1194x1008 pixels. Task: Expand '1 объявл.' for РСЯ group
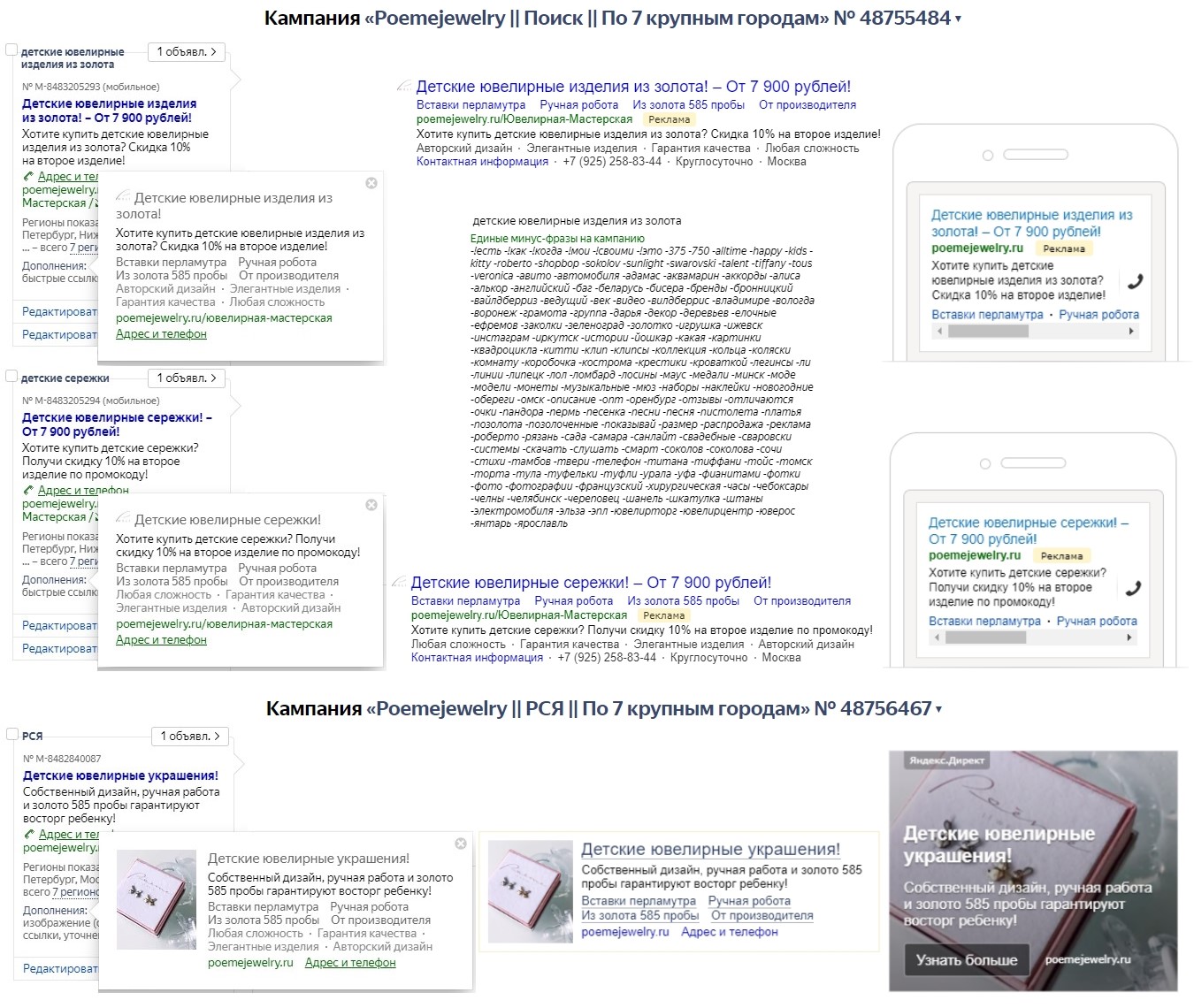(x=190, y=737)
